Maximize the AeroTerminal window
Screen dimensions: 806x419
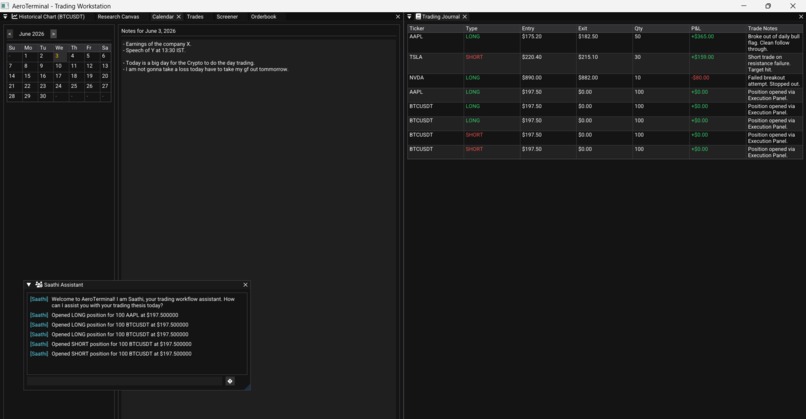click(x=767, y=6)
